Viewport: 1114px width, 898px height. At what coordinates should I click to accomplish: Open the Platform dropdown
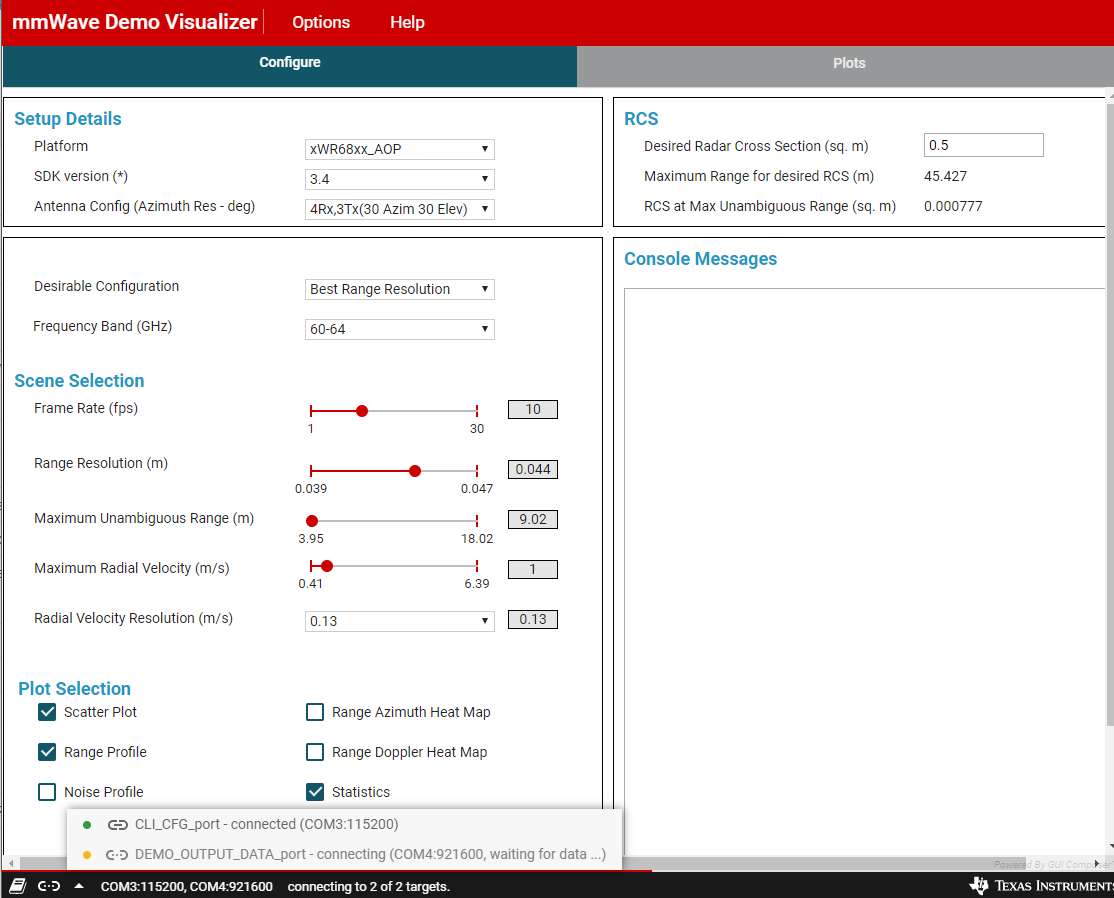click(x=399, y=149)
